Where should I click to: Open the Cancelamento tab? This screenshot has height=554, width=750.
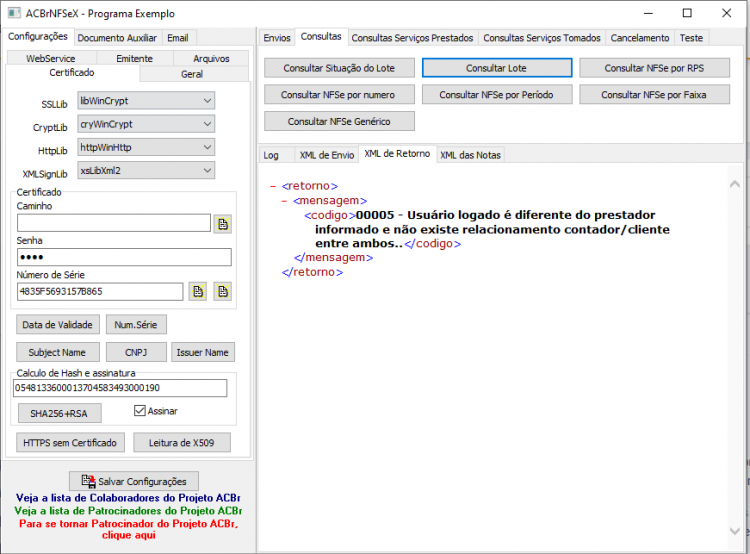(x=640, y=38)
